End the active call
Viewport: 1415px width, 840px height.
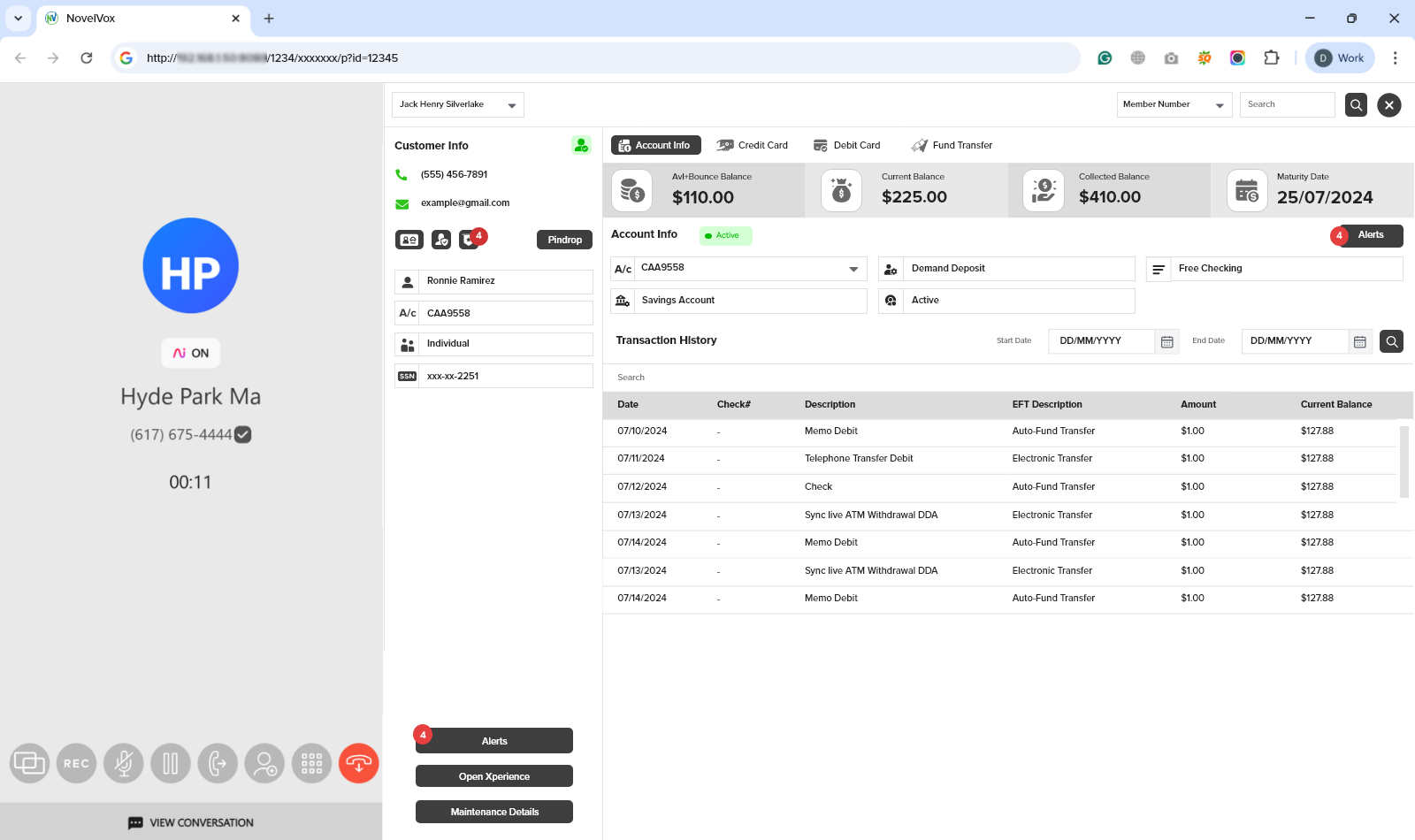point(358,763)
